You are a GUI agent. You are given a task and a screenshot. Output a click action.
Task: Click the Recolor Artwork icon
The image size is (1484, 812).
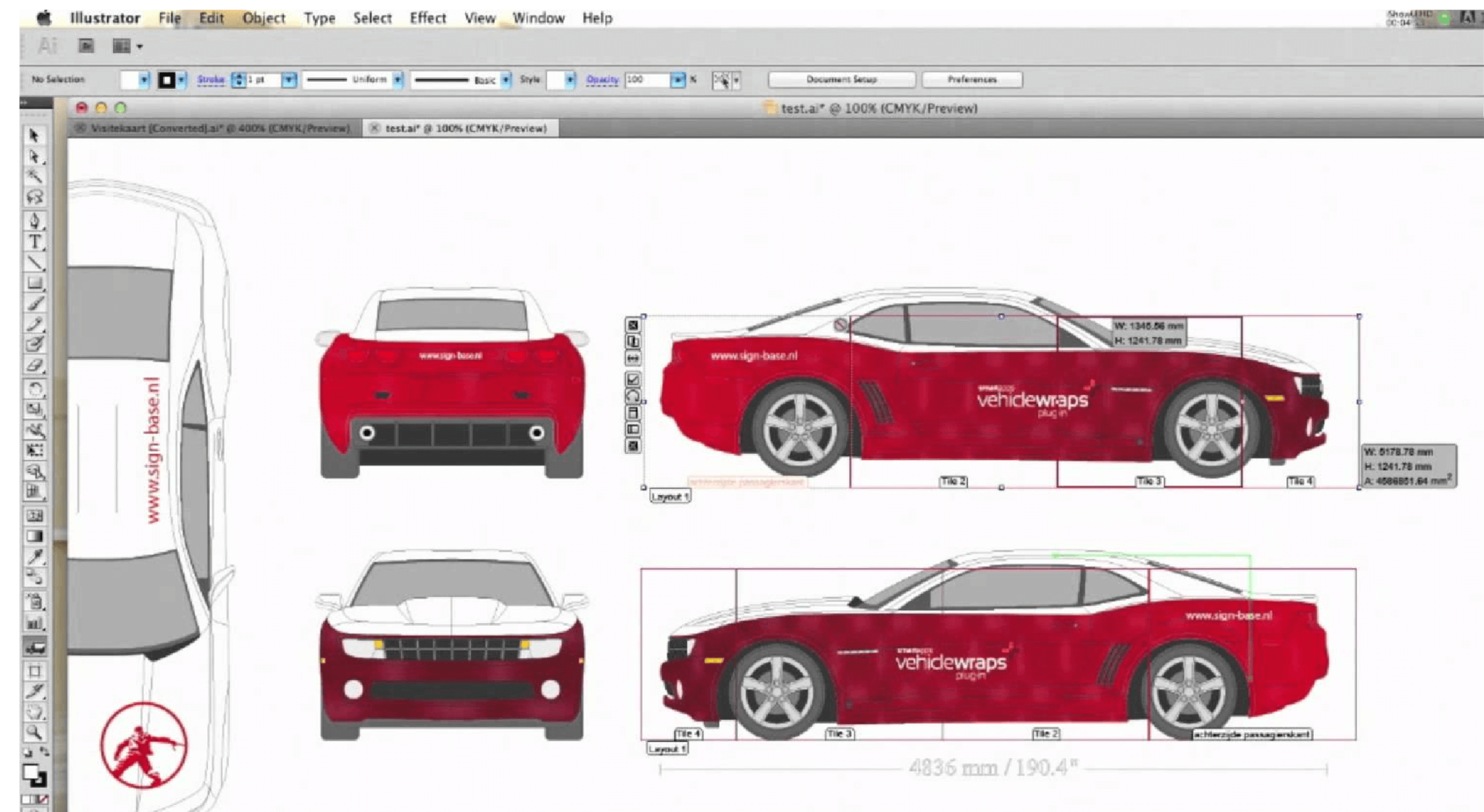(x=721, y=80)
